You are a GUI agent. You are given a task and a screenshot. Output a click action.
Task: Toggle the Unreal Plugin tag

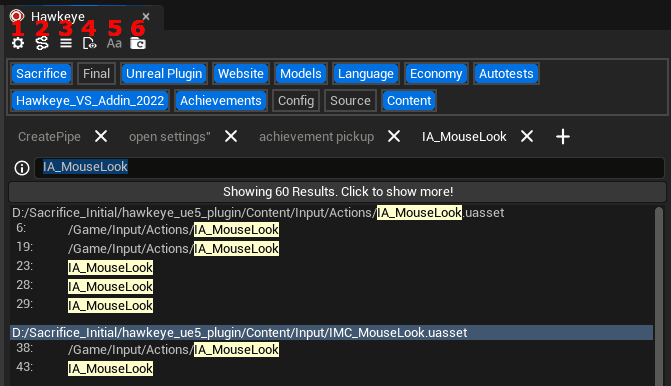(x=164, y=74)
